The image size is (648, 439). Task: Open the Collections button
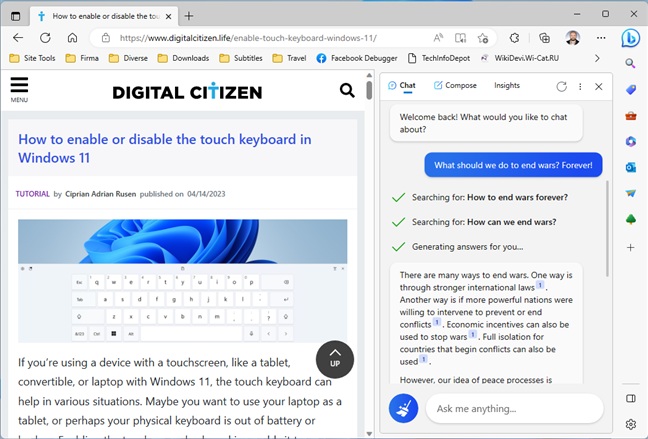[545, 38]
